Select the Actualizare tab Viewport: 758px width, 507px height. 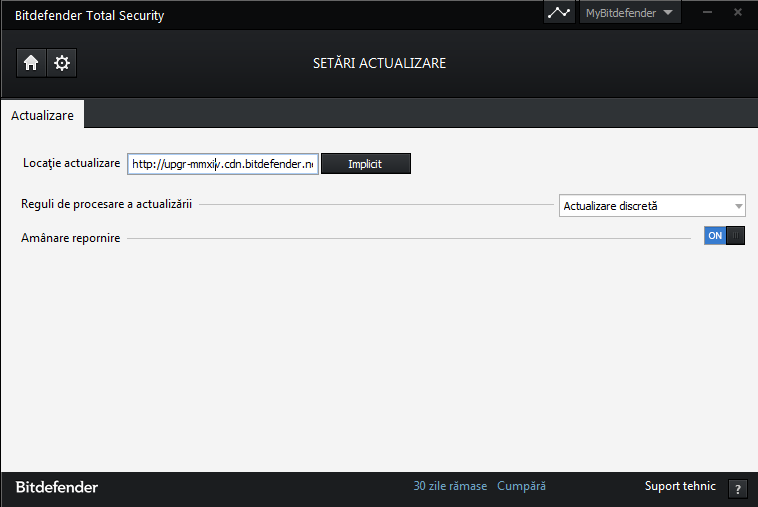43,116
